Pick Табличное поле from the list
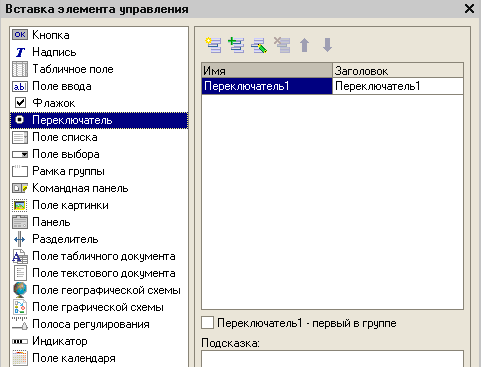The width and height of the screenshot is (481, 367). [99, 69]
